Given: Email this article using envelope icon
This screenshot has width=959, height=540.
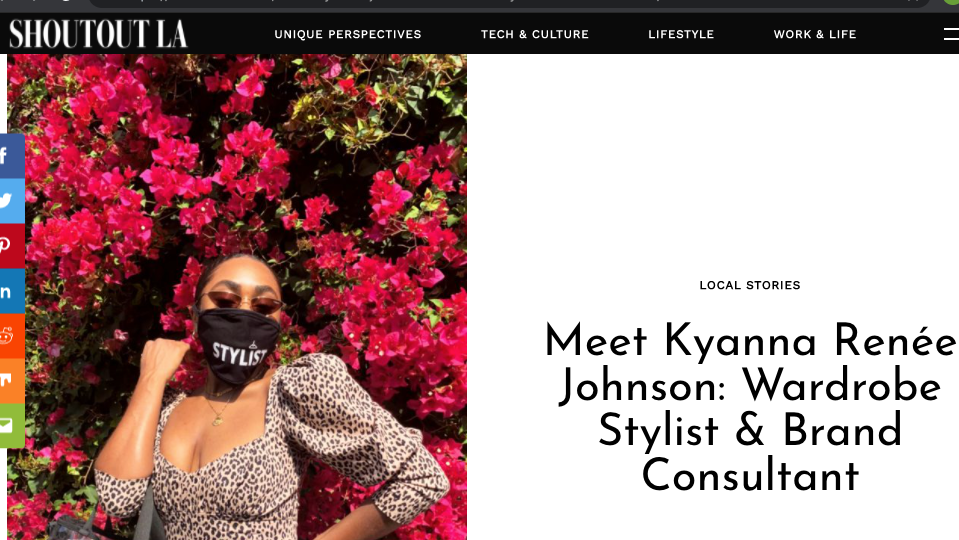Looking at the screenshot, I should point(11,425).
